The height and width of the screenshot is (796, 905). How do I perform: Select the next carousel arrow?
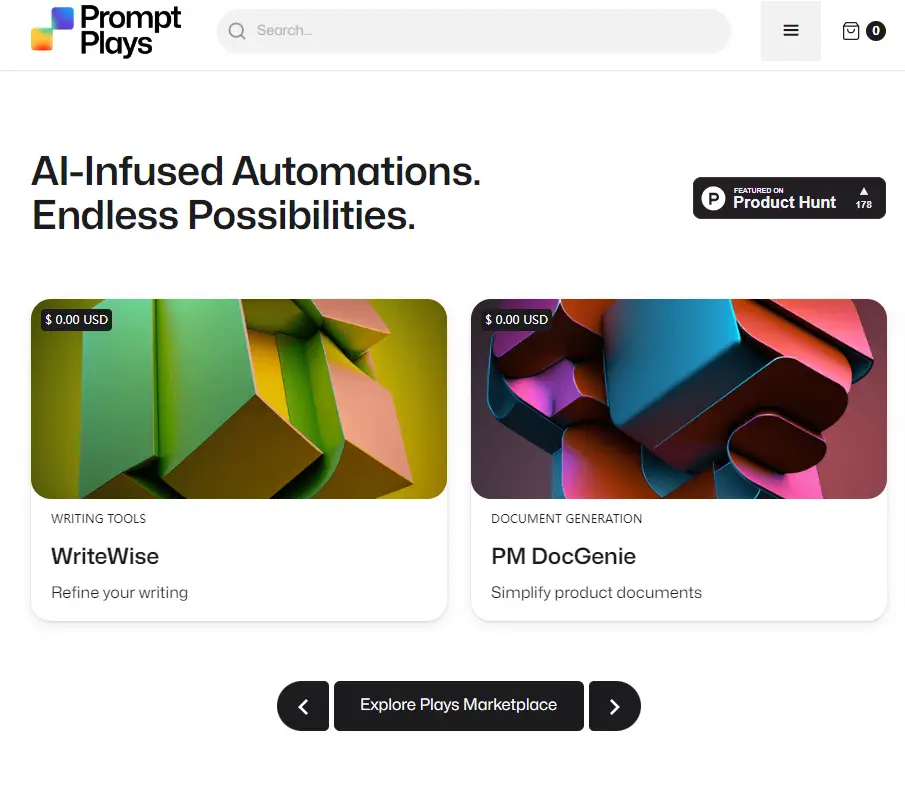[614, 706]
